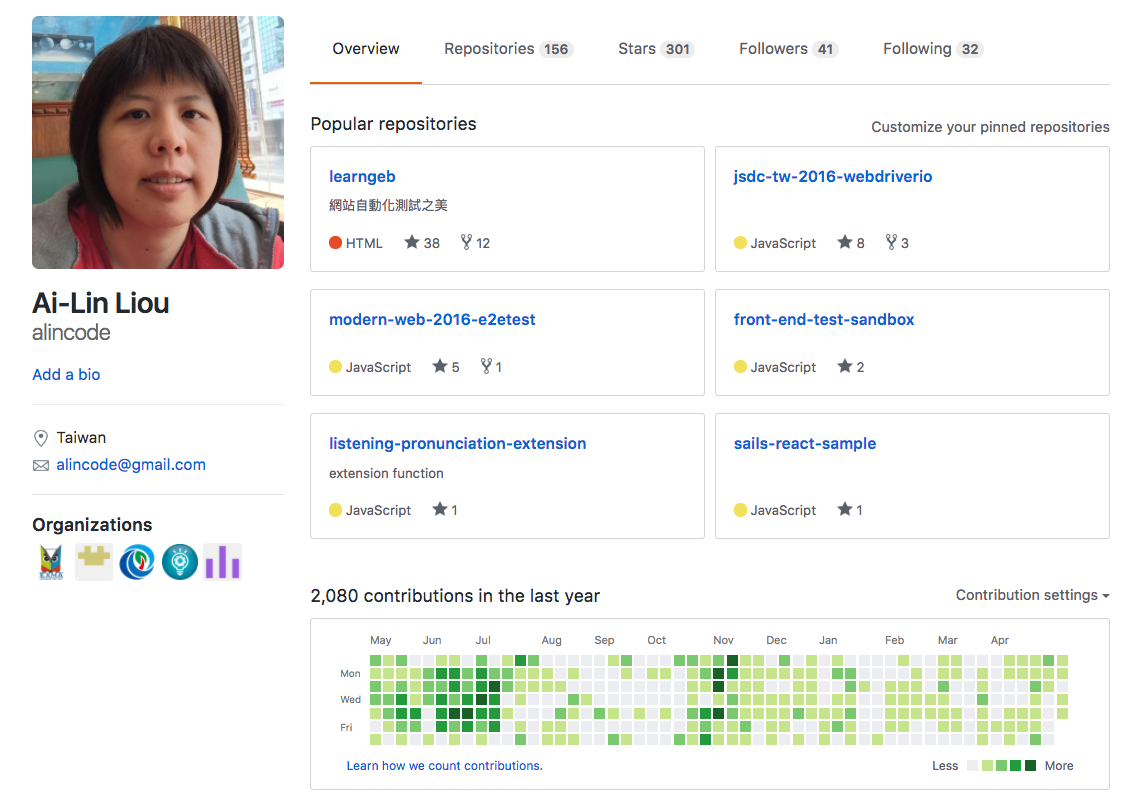This screenshot has width=1125, height=800.
Task: Click the darkest green legend square
Action: (x=1030, y=766)
